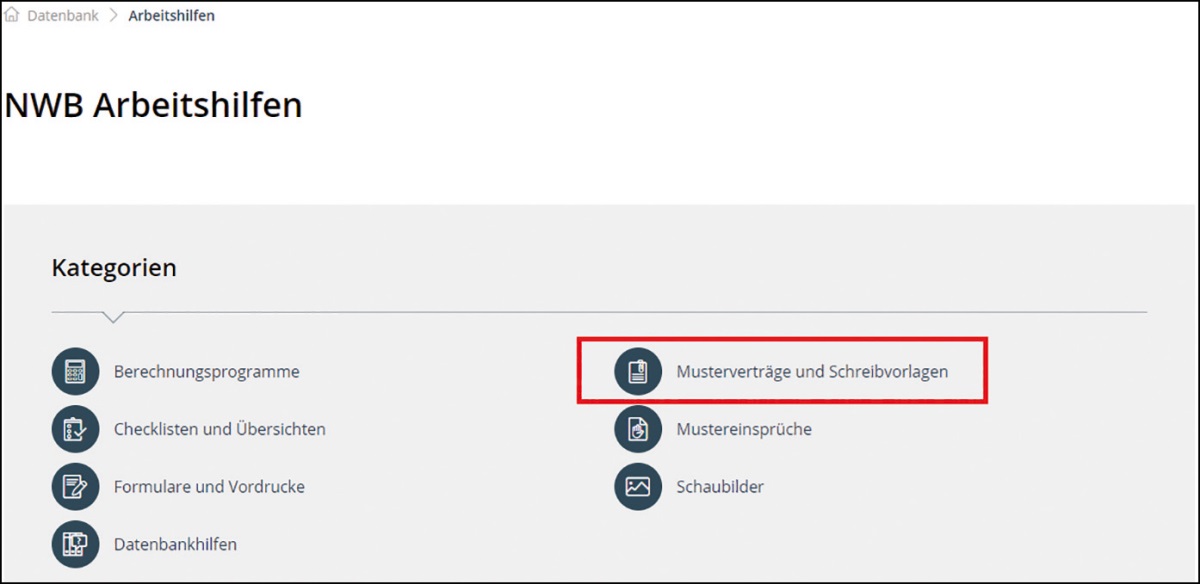
Task: Click the Arbeitshilfen breadcrumb item
Action: 171,16
